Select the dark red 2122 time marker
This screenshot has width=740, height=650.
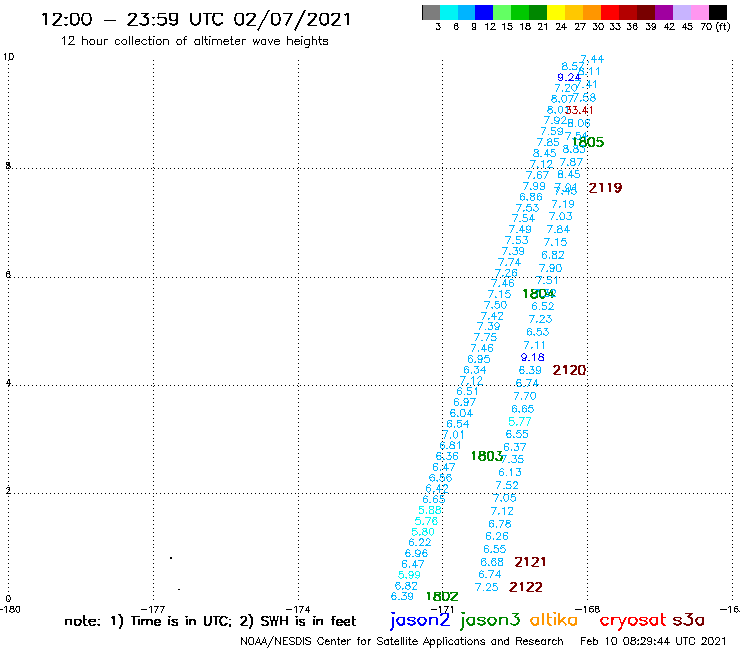point(526,587)
